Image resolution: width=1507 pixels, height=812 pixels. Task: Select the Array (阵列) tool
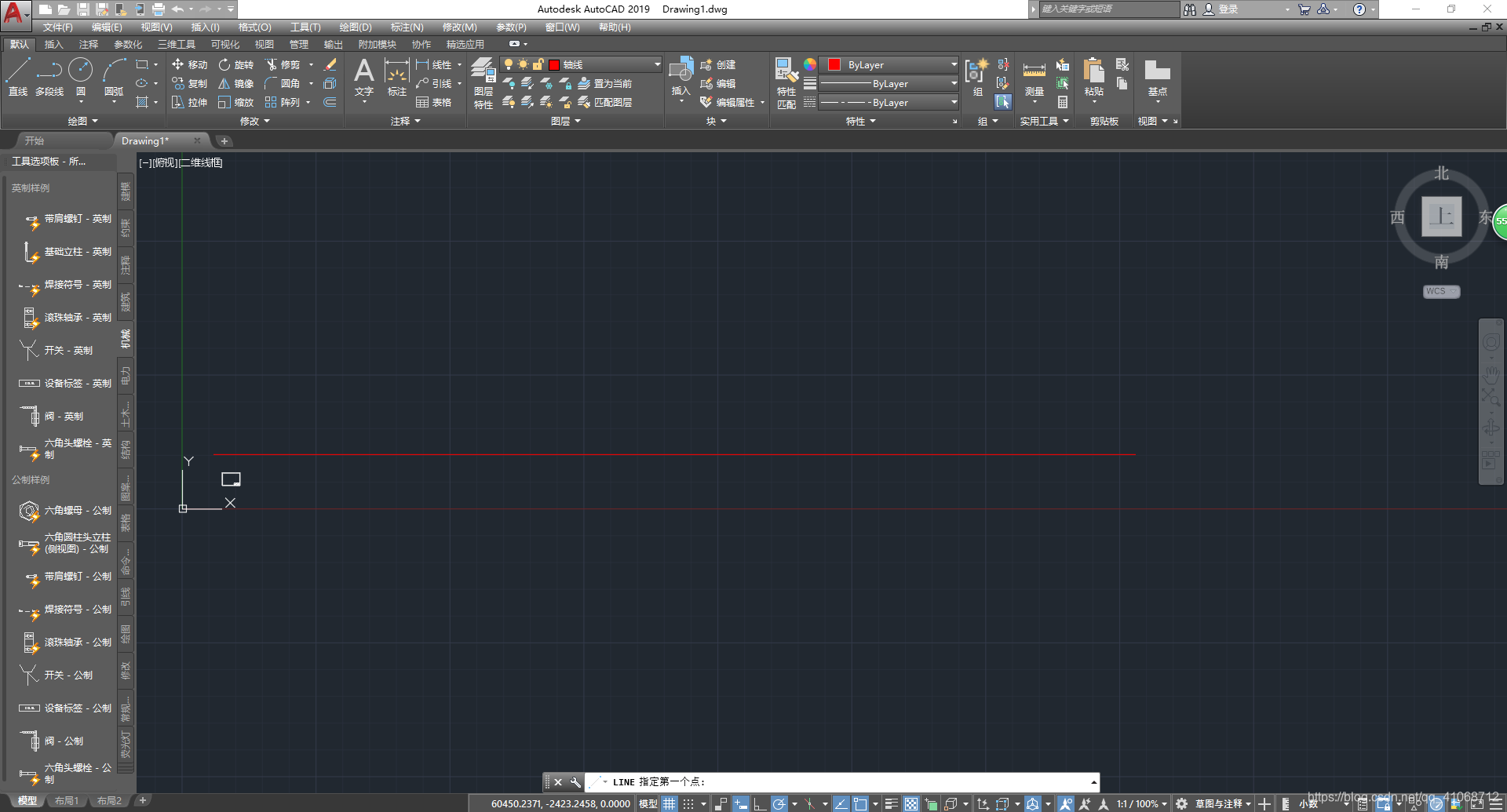coord(283,102)
